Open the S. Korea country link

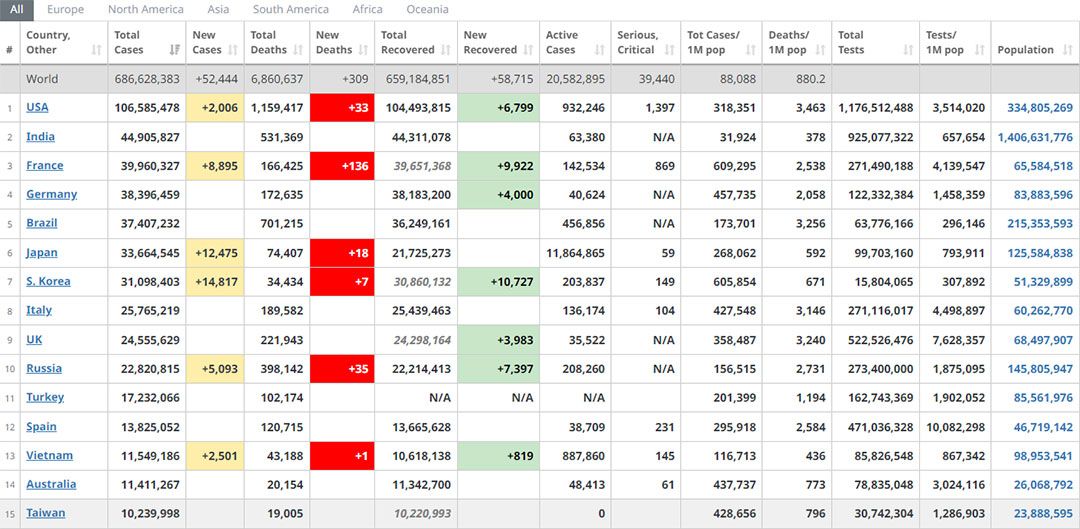(48, 282)
